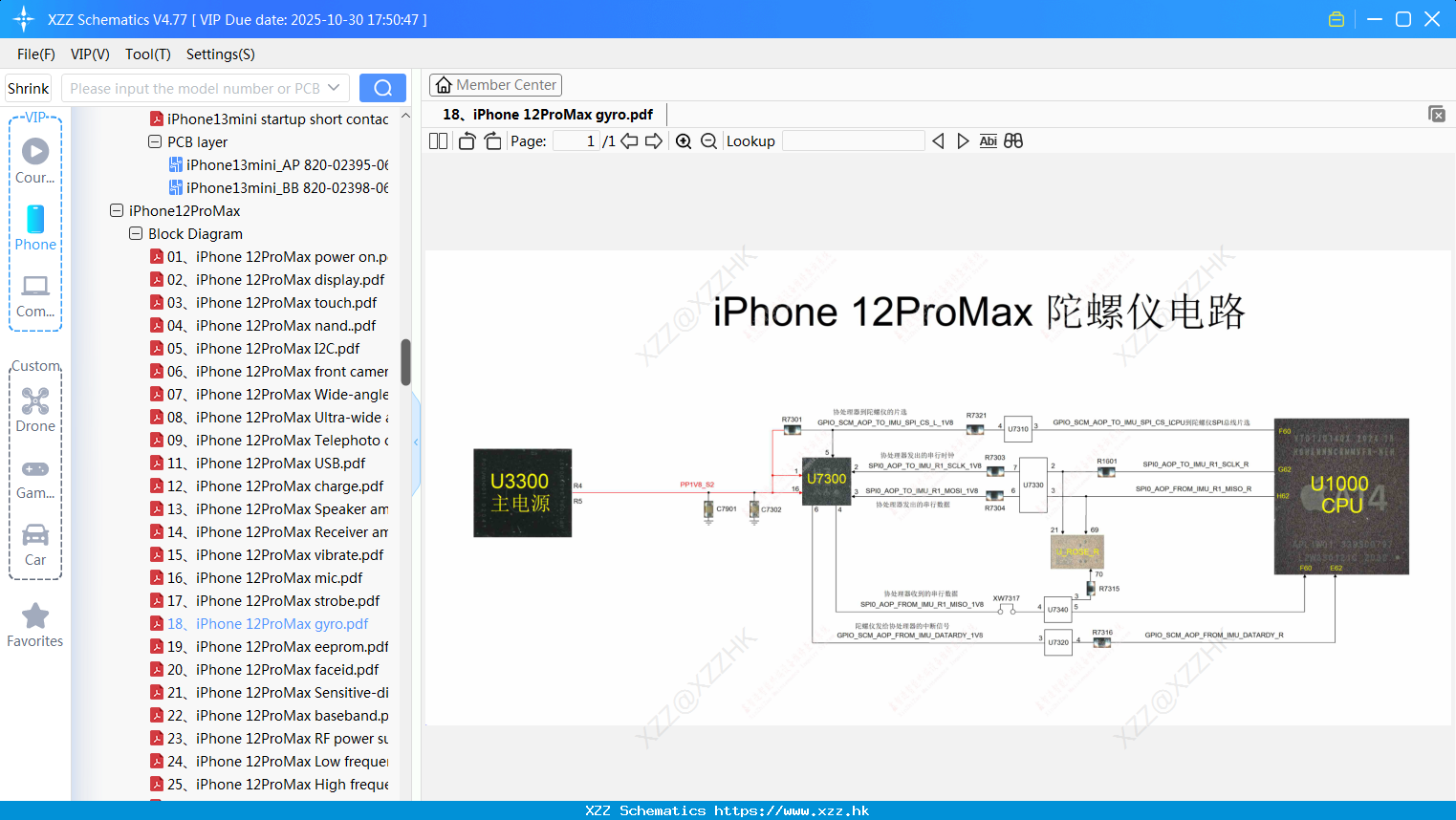This screenshot has height=820, width=1456.
Task: Open 05、iPhone 12ProMax I2C.pdf
Action: pos(255,348)
